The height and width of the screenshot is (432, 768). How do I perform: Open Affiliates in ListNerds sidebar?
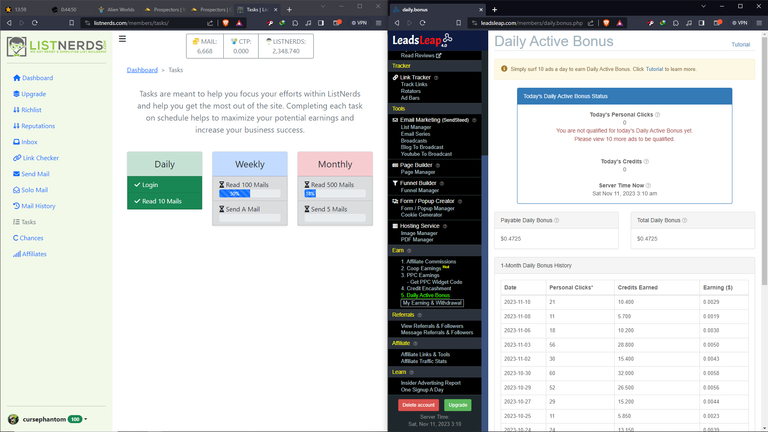pyautogui.click(x=29, y=254)
